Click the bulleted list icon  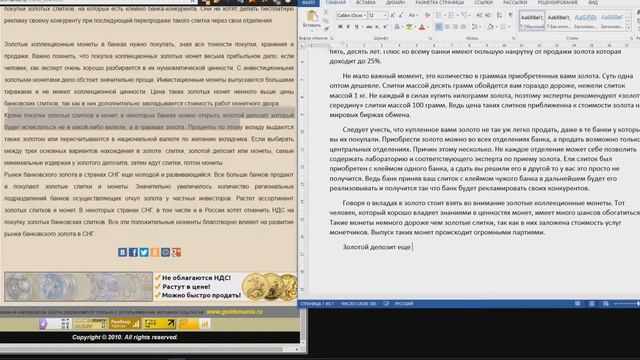(439, 16)
